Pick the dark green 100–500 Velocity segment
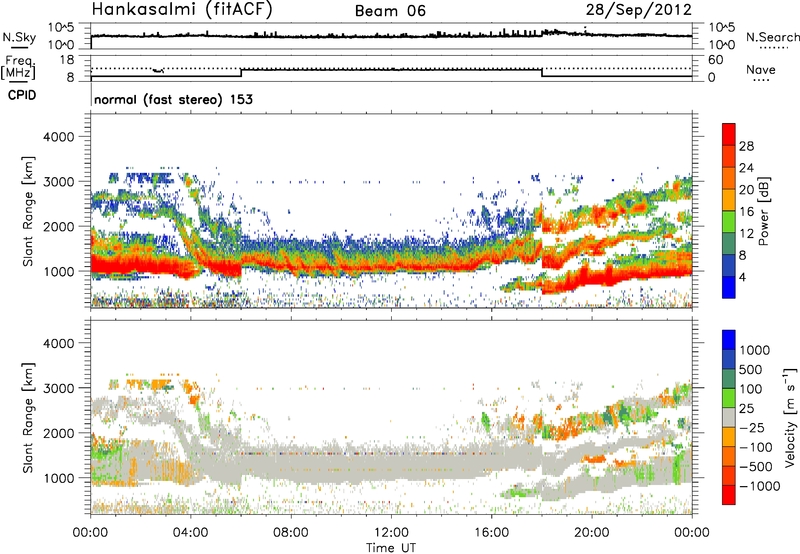800x554 pixels. coord(729,379)
